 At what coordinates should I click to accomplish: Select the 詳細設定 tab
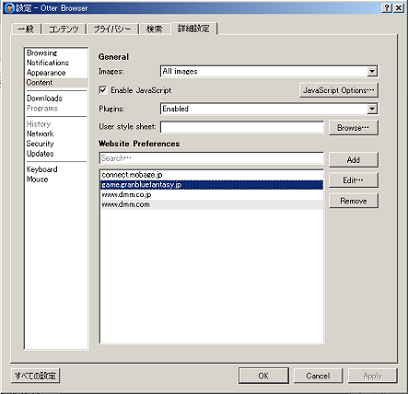(x=194, y=28)
